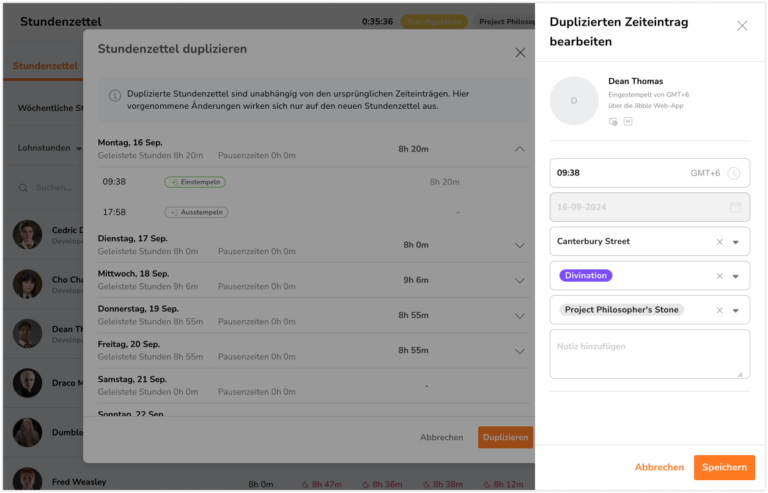Click the 16-09-2024 date field

649,207
